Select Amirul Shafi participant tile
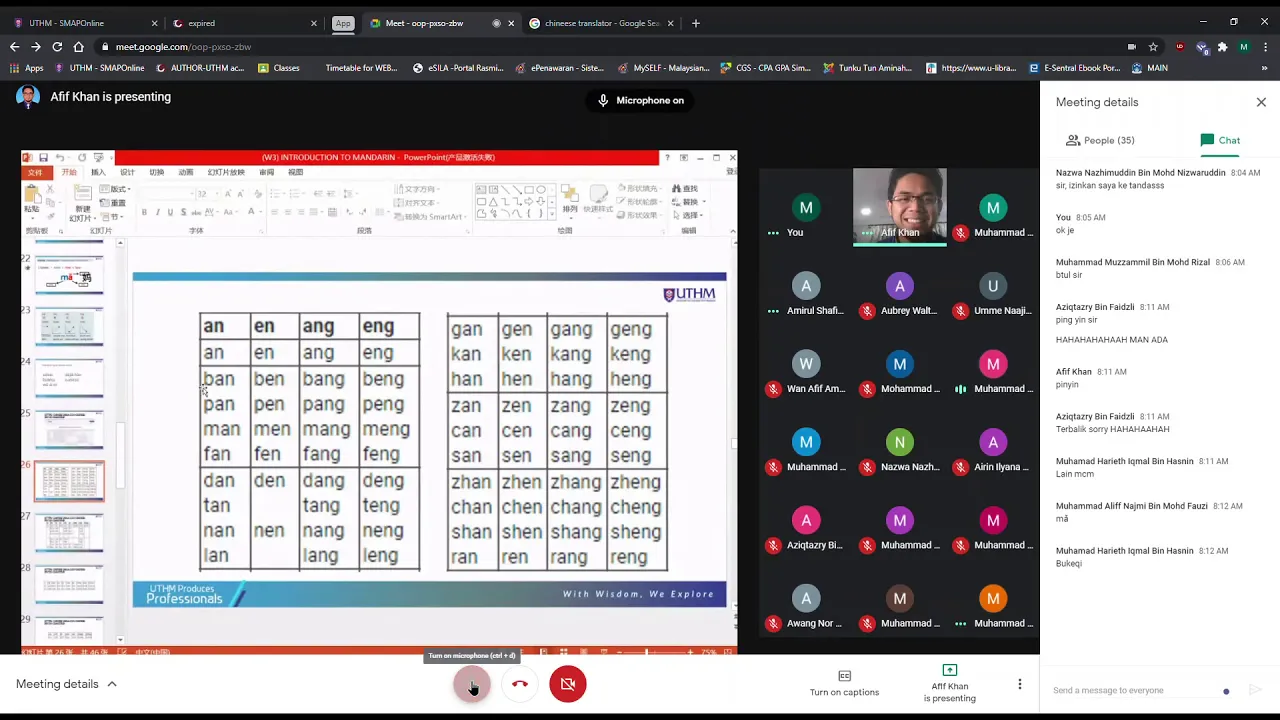1280x720 pixels. [x=806, y=297]
